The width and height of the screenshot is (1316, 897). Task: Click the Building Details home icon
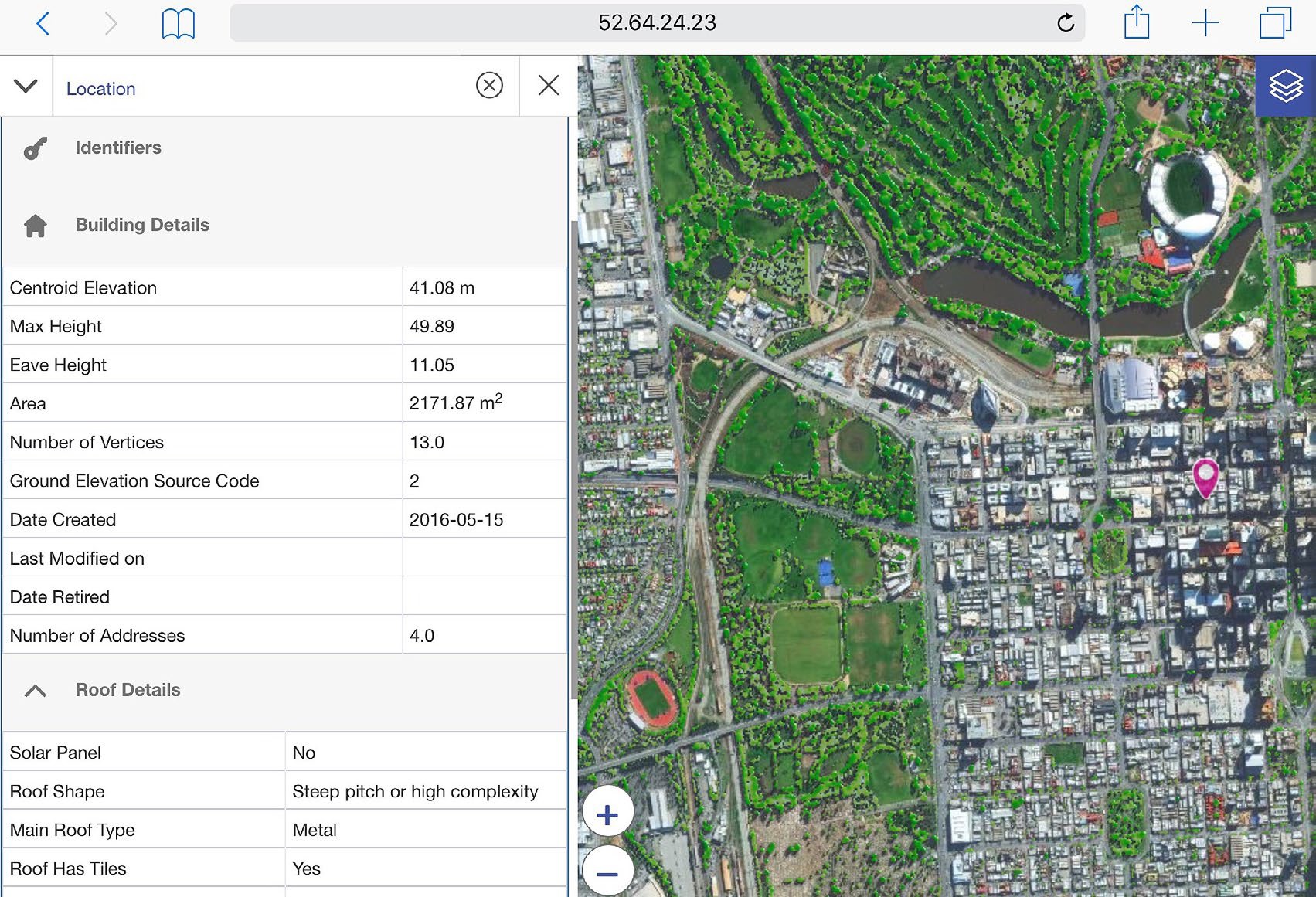coord(35,226)
